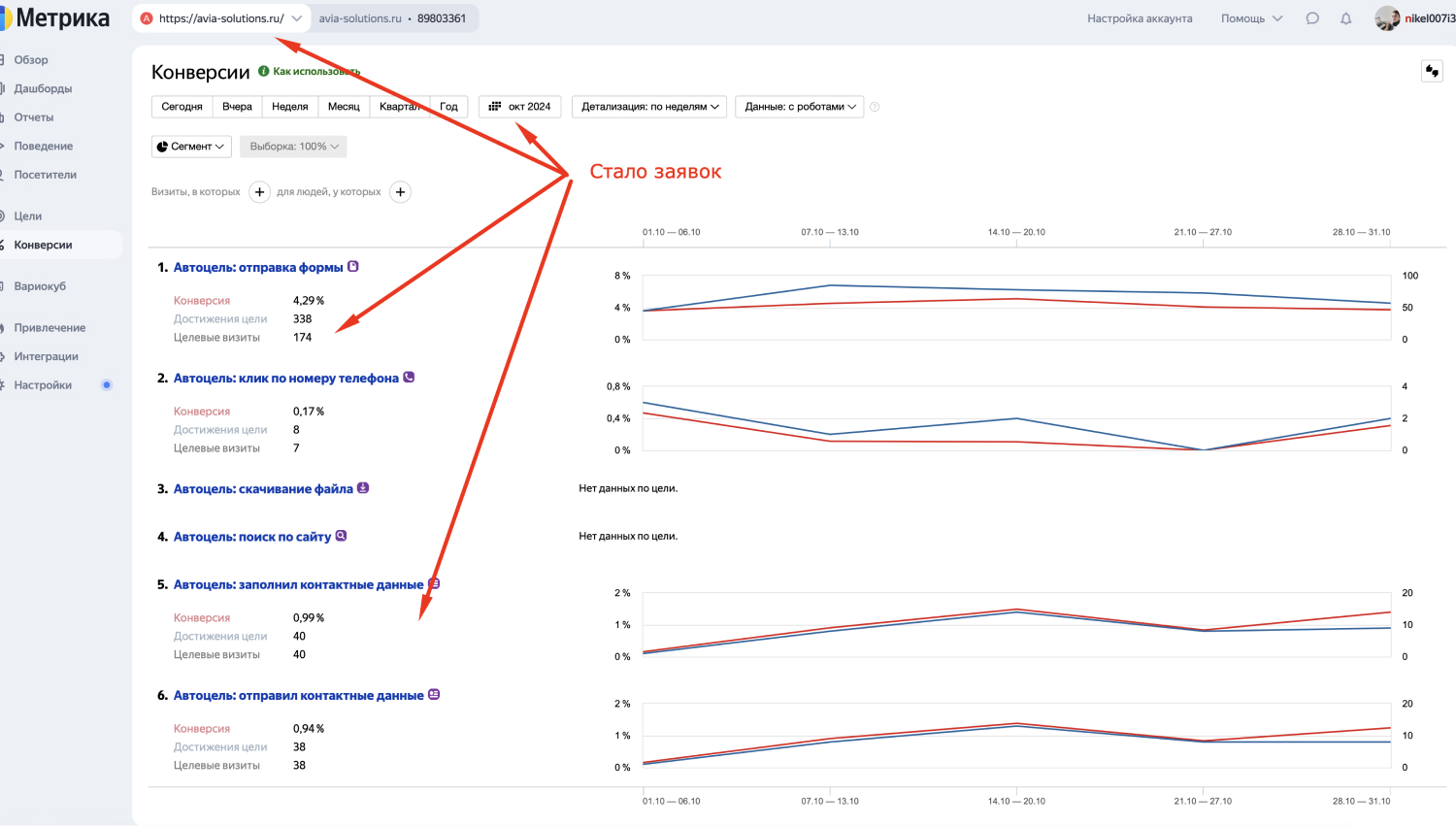The image size is (1456, 826).
Task: Click the Настройка аккаунта link
Action: coord(1140,18)
